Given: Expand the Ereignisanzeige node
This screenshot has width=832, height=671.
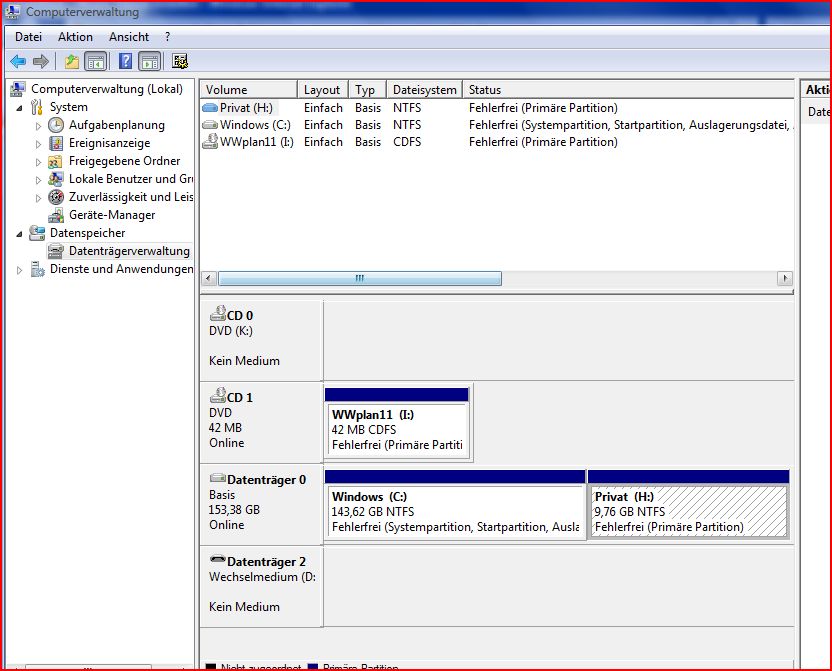Looking at the screenshot, I should tap(38, 144).
